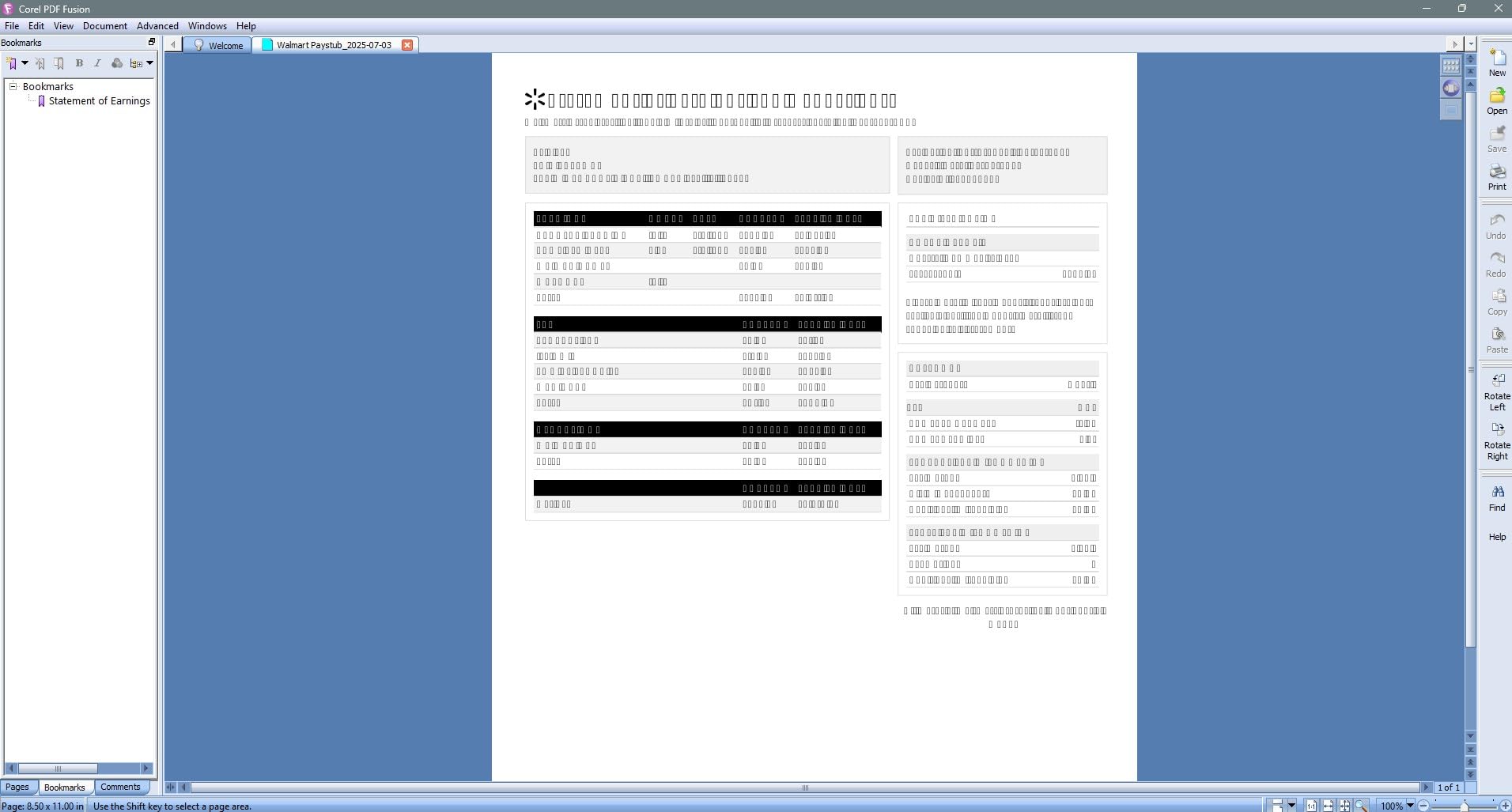
Task: Click the zoom in plus button
Action: pyautogui.click(x=1505, y=806)
